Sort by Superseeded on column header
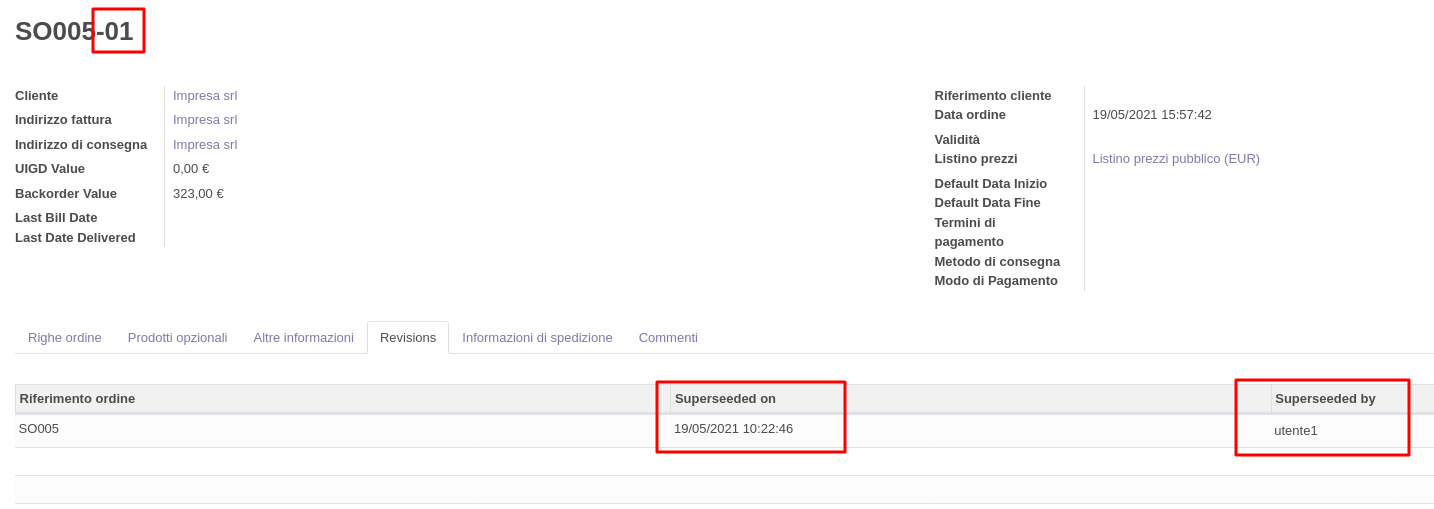The width and height of the screenshot is (1434, 509). pyautogui.click(x=725, y=399)
